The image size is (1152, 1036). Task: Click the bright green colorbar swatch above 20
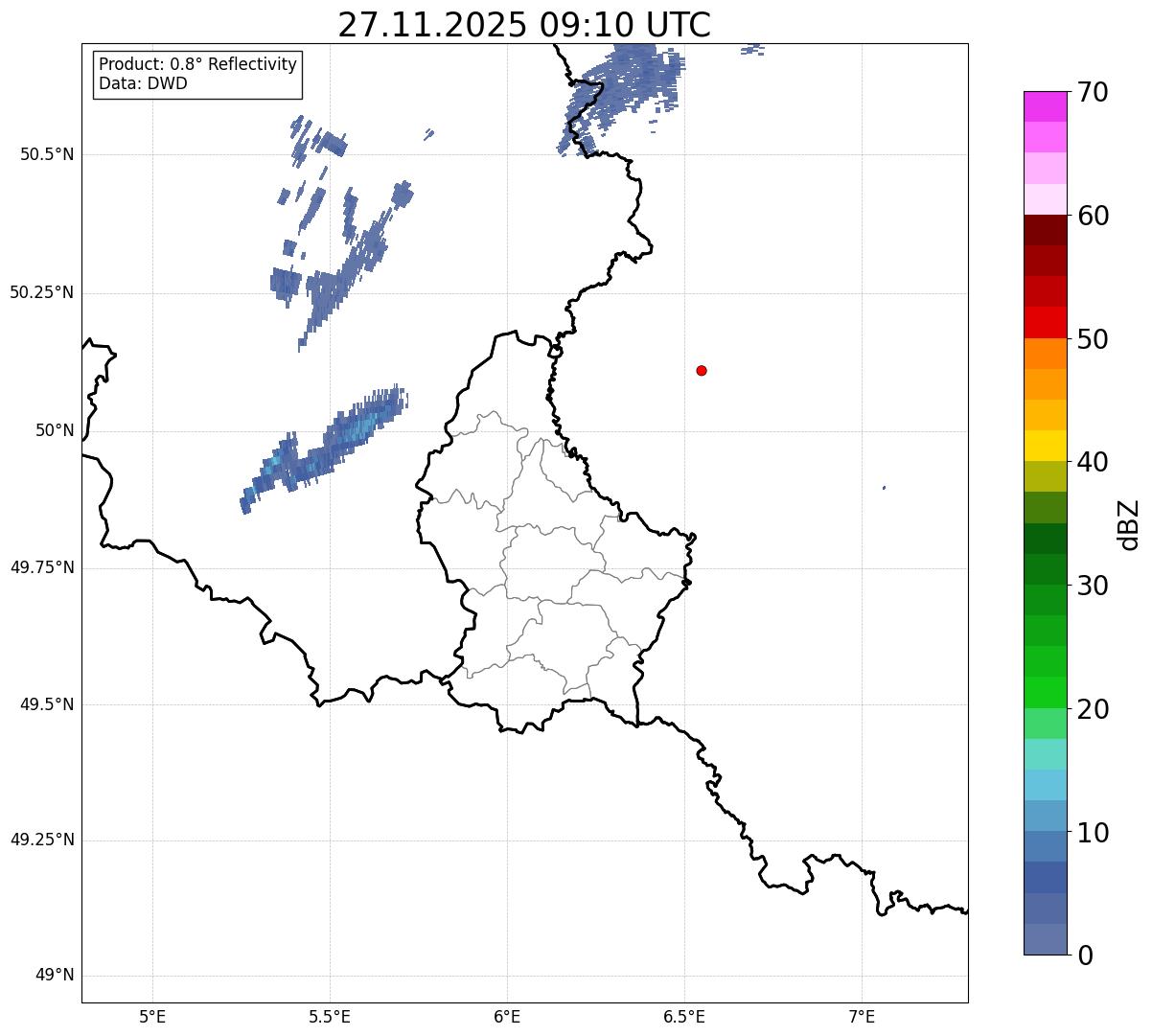pos(1046,693)
